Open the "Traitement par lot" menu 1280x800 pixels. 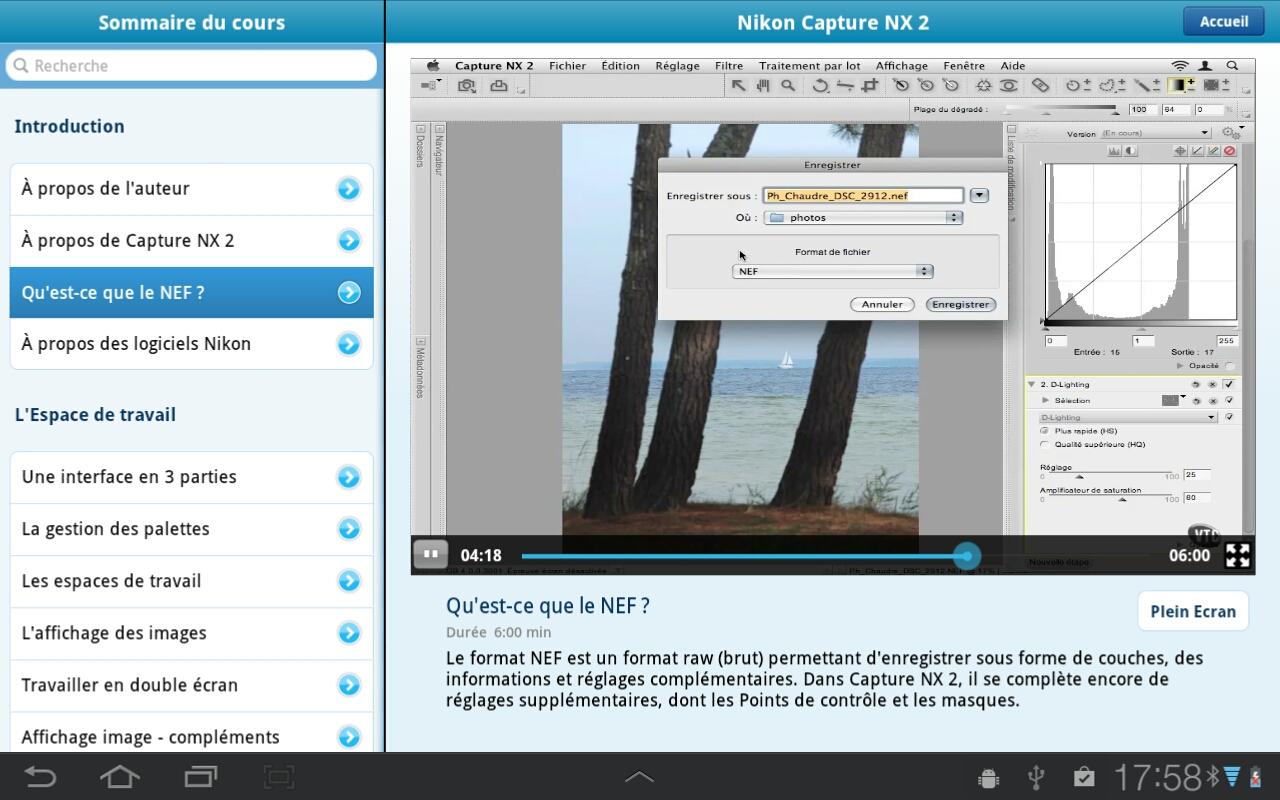(809, 66)
